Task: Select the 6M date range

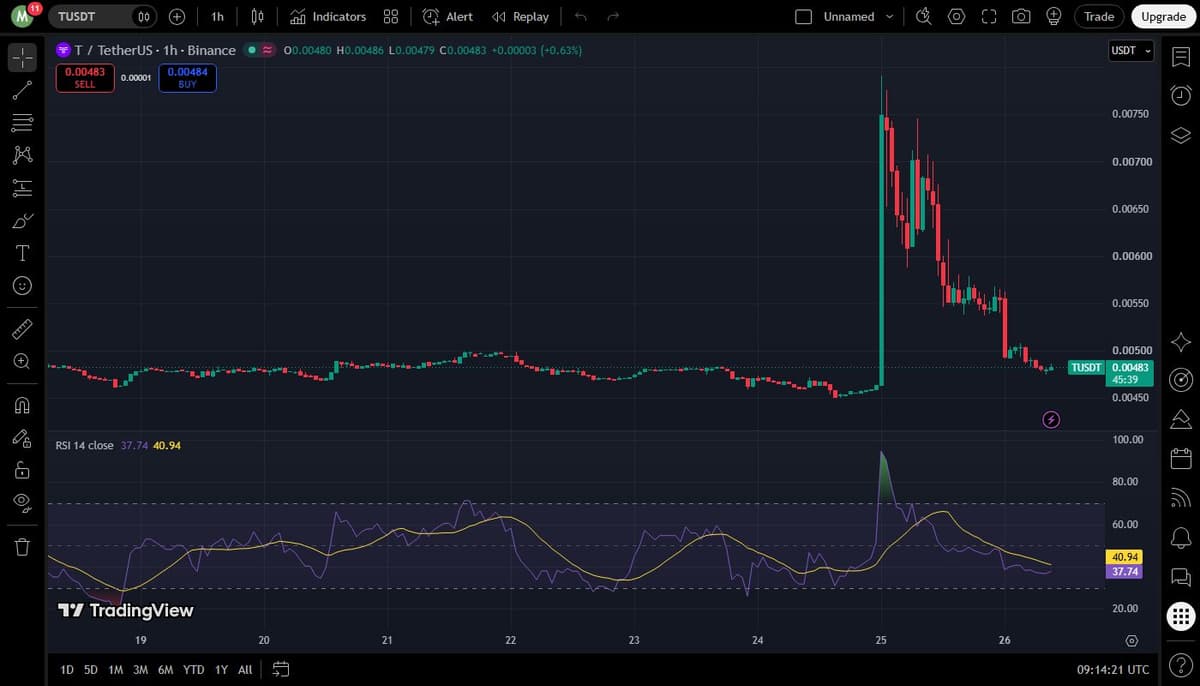Action: click(x=165, y=669)
